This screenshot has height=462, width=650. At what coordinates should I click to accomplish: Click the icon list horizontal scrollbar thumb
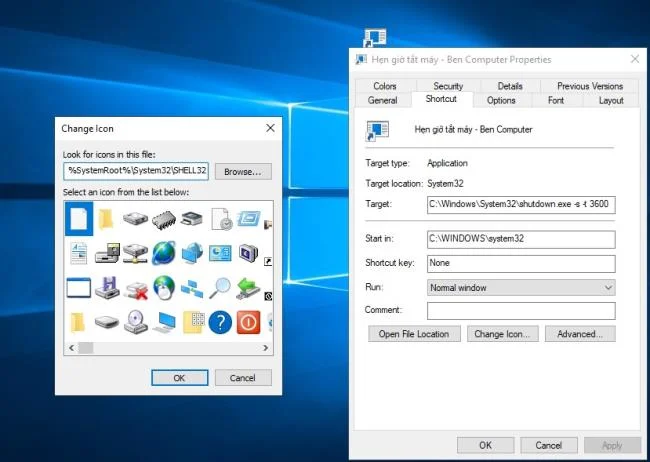[x=86, y=348]
